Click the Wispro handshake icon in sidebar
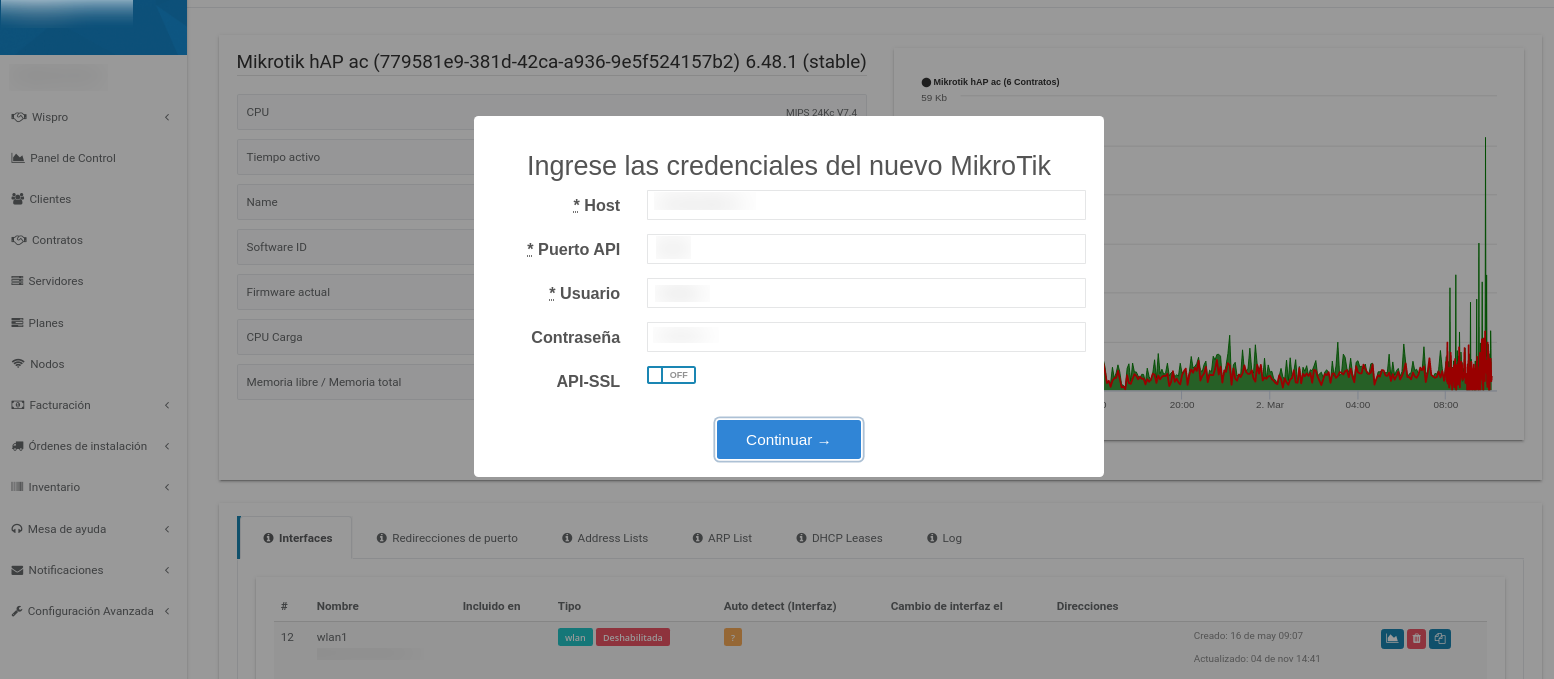Image resolution: width=1554 pixels, height=679 pixels. click(18, 117)
